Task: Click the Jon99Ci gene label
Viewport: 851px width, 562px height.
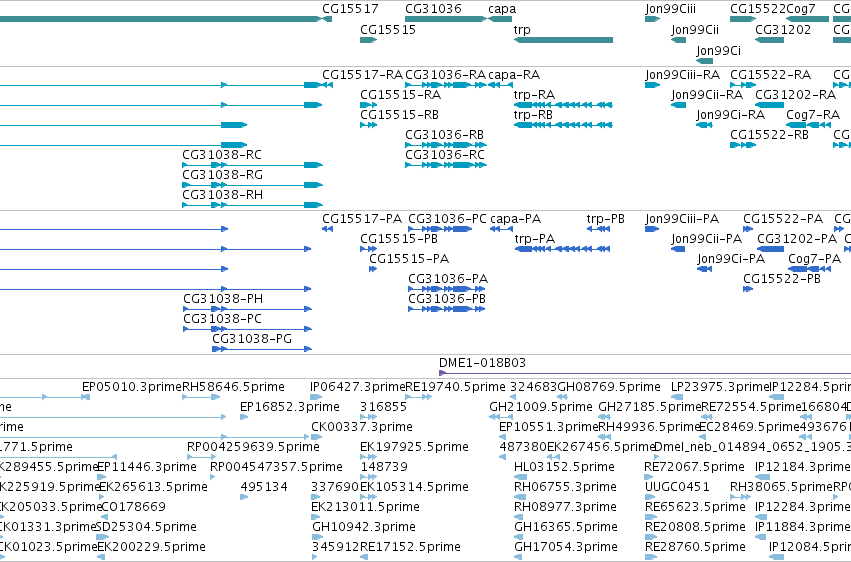Action: tap(719, 51)
